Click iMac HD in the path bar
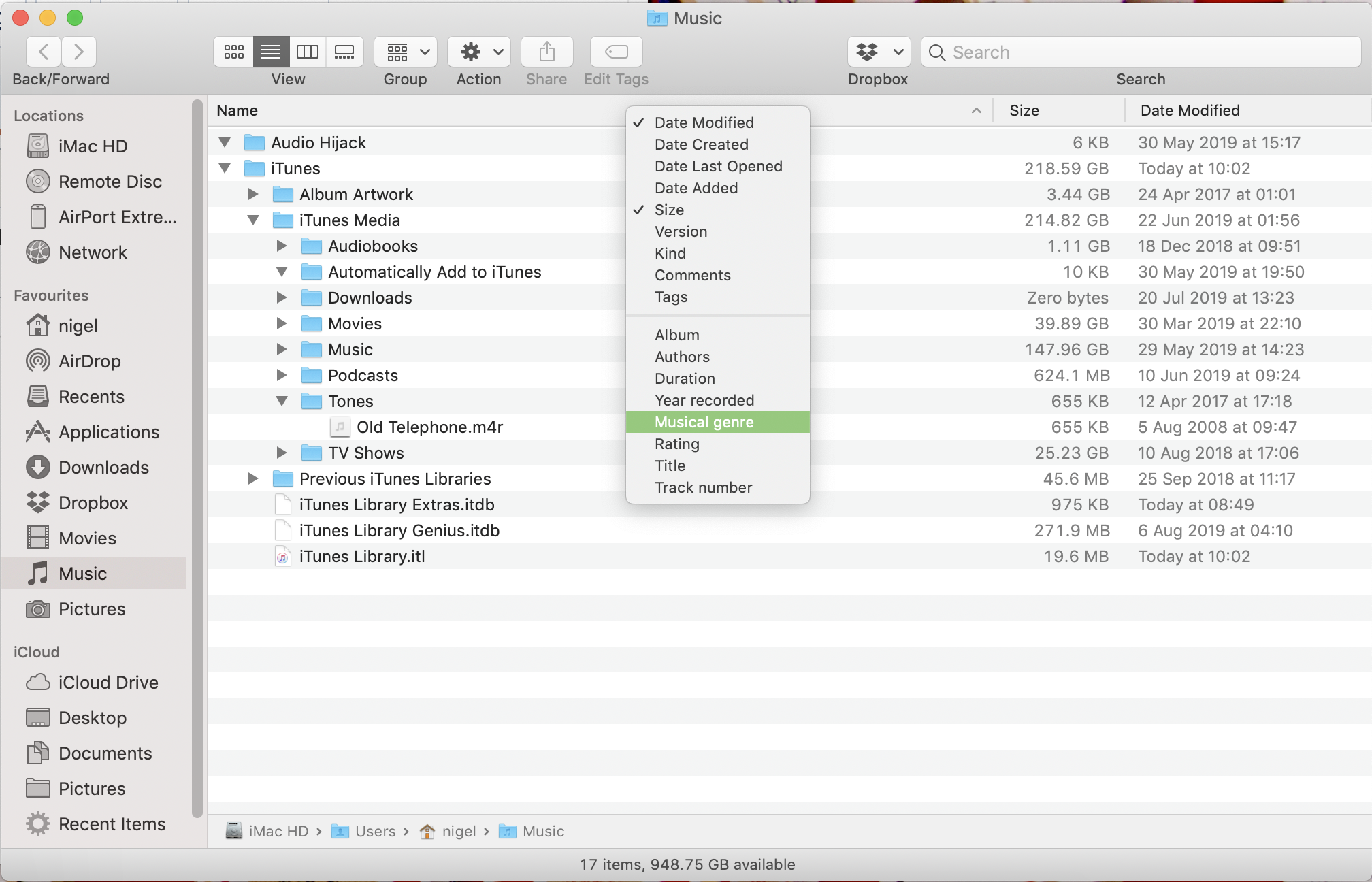Viewport: 1372px width, 882px height. 268,831
